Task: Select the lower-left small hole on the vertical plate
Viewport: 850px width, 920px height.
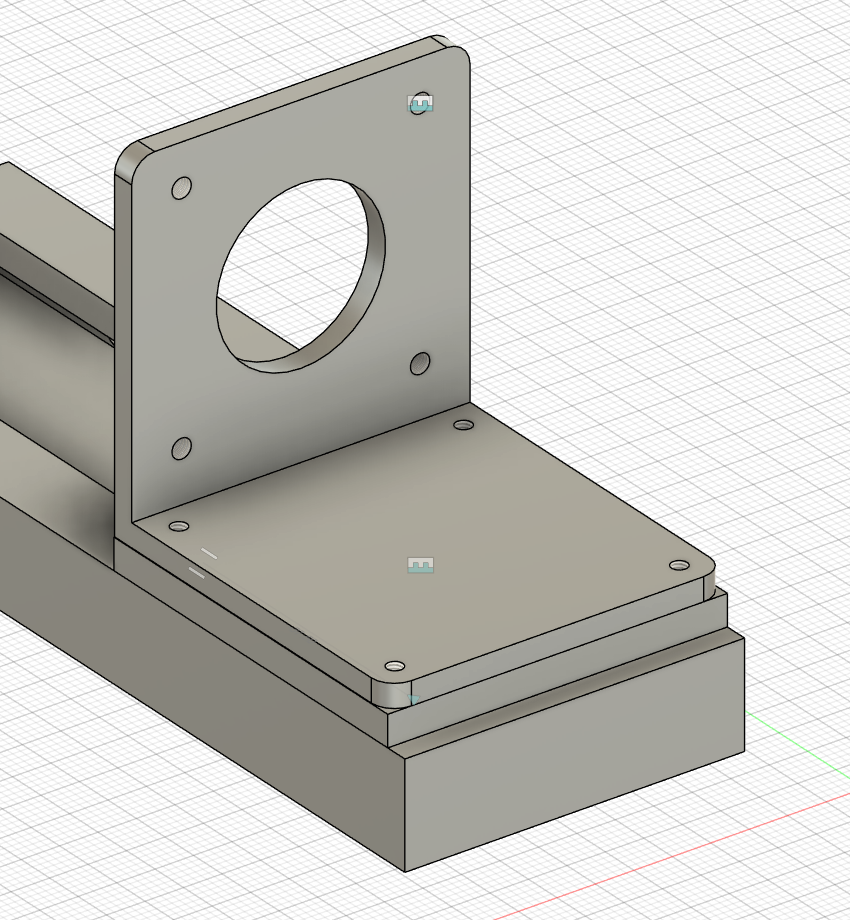Action: [181, 448]
